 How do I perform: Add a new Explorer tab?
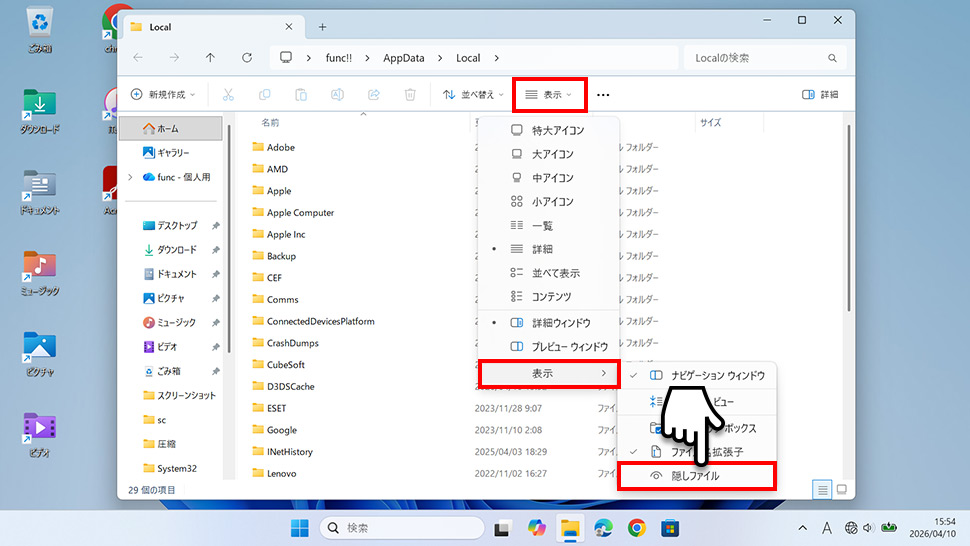322,27
